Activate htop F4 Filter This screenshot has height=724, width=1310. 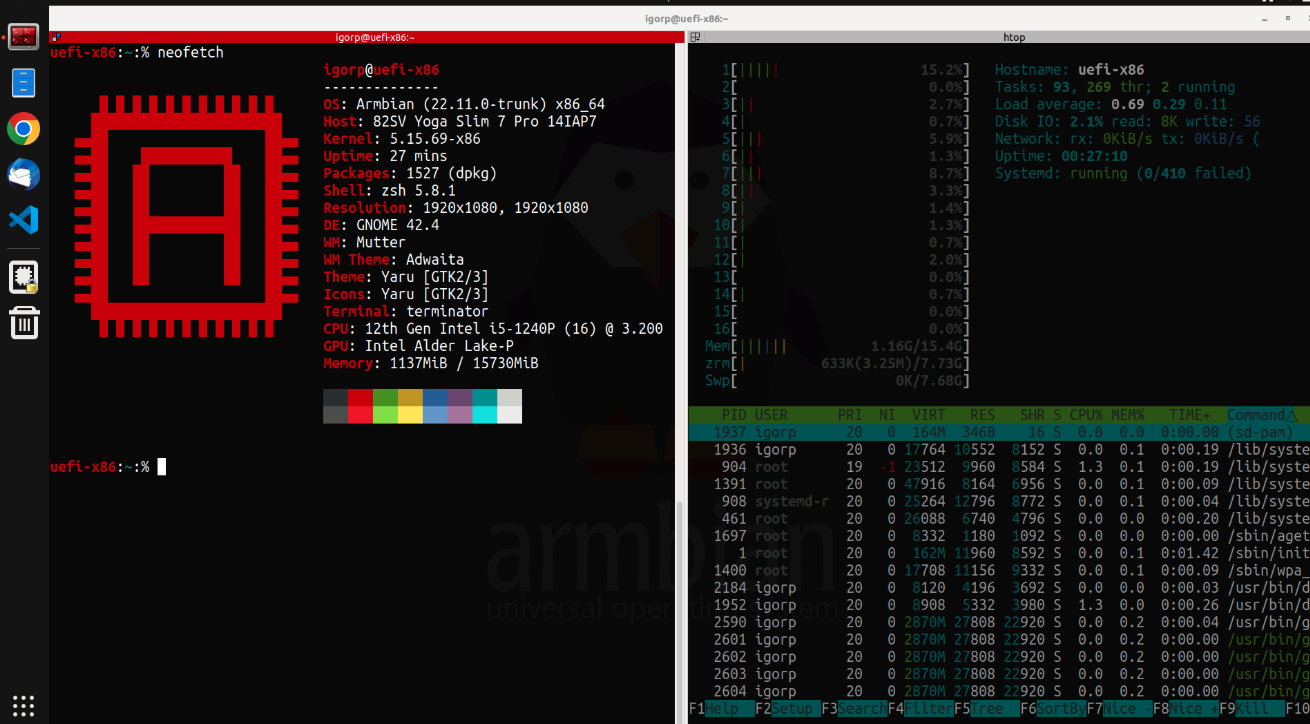coord(919,708)
